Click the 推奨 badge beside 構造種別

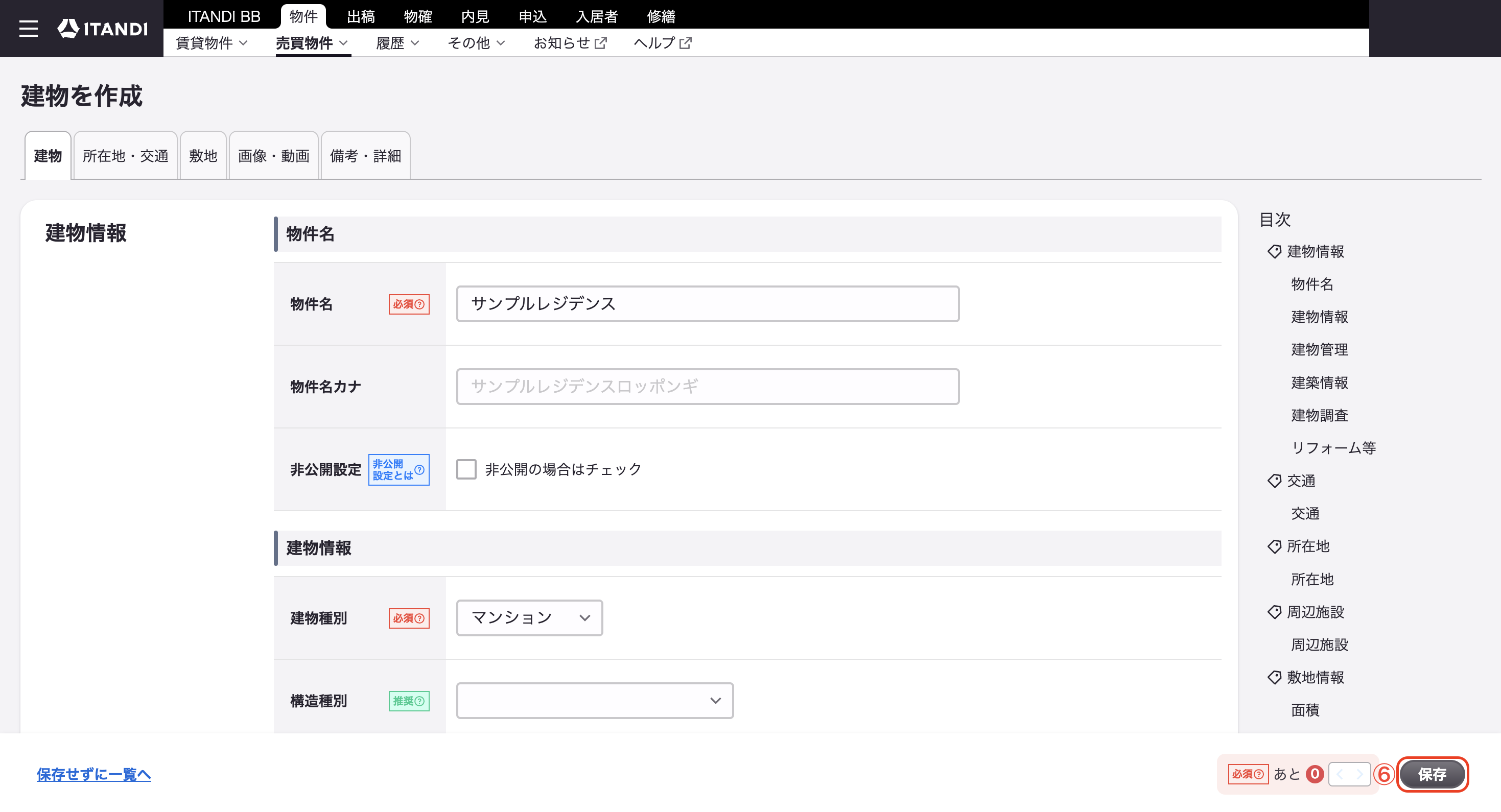pyautogui.click(x=409, y=701)
